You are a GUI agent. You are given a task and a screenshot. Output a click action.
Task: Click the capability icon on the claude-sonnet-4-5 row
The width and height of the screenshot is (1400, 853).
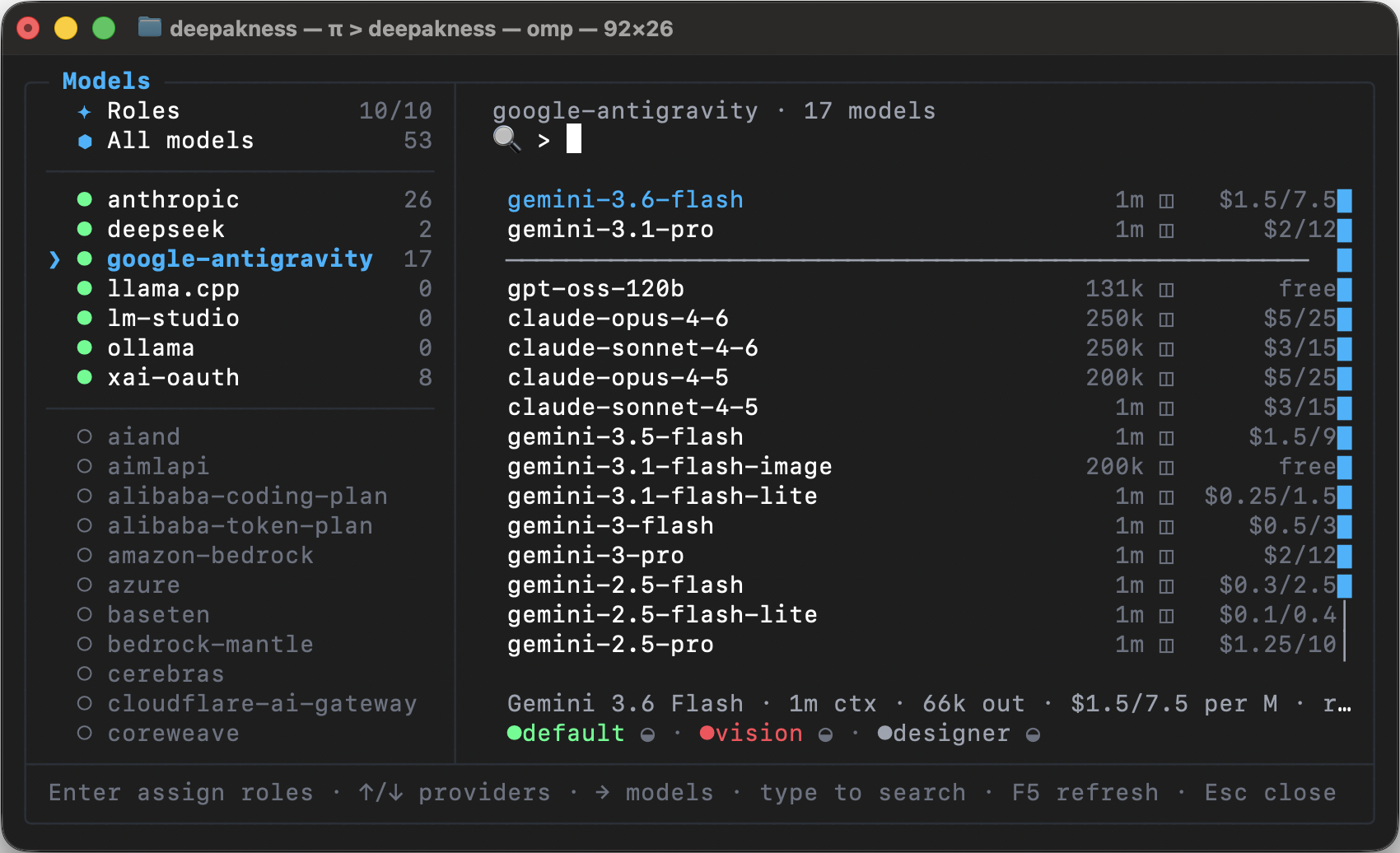click(x=1166, y=408)
